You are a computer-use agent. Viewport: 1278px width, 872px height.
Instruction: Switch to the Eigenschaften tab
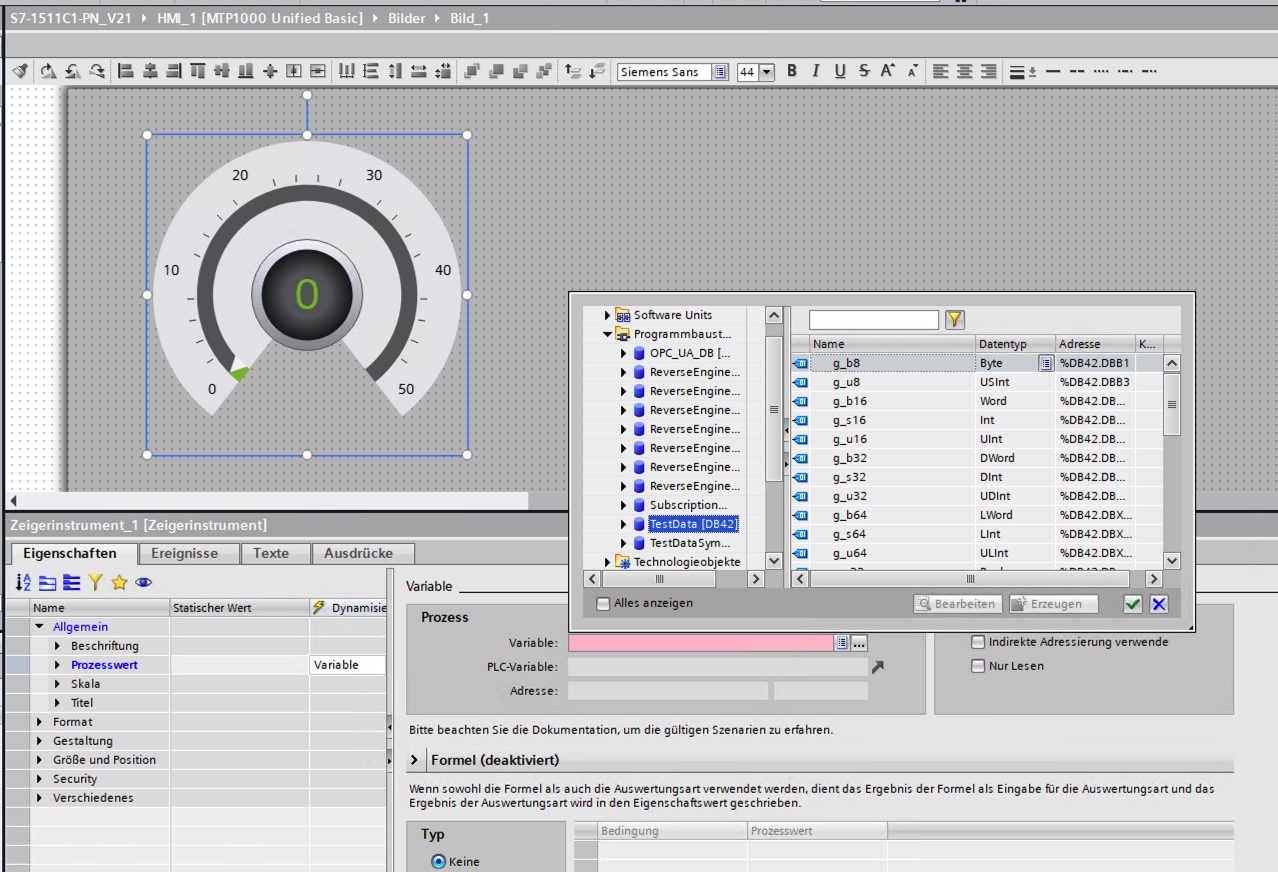click(70, 553)
